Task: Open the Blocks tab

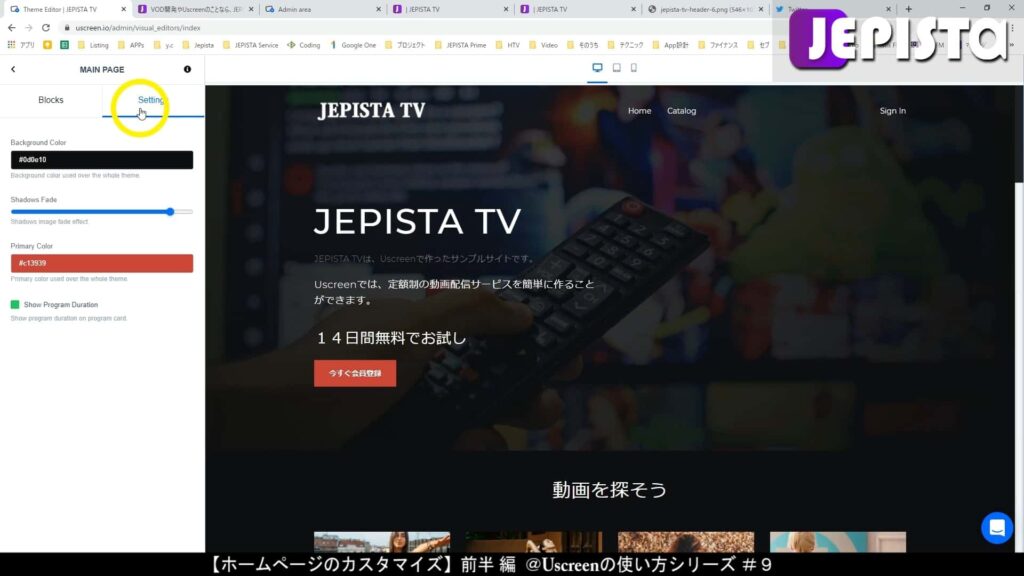Action: (51, 100)
